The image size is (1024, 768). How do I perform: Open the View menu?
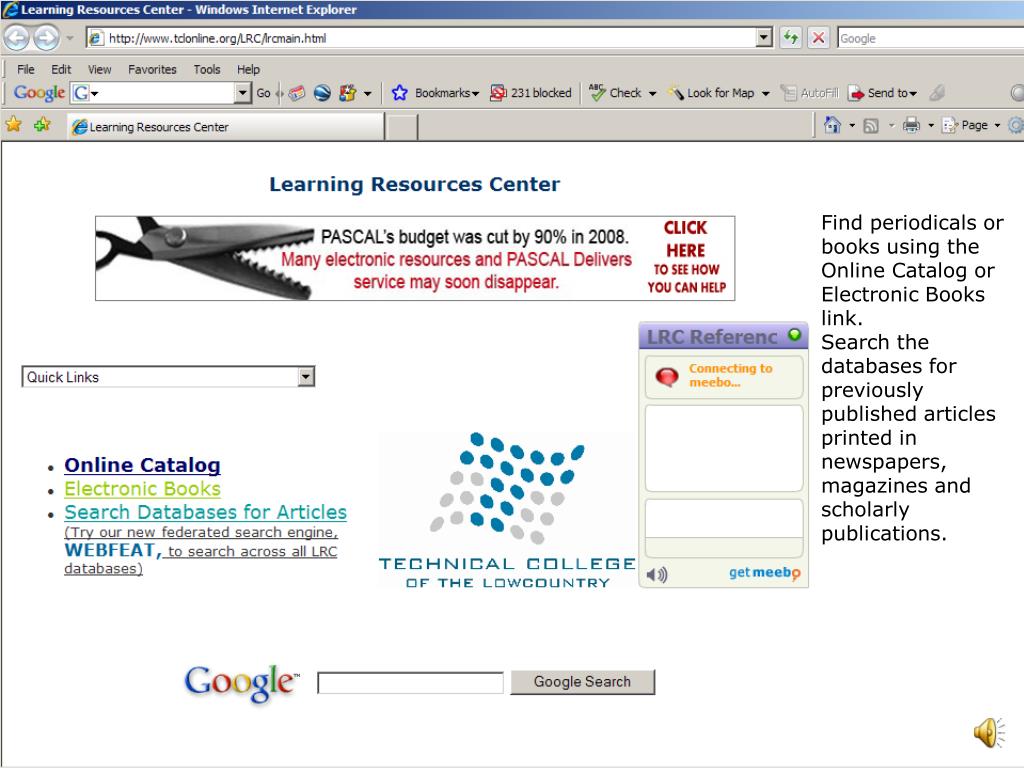pos(99,69)
